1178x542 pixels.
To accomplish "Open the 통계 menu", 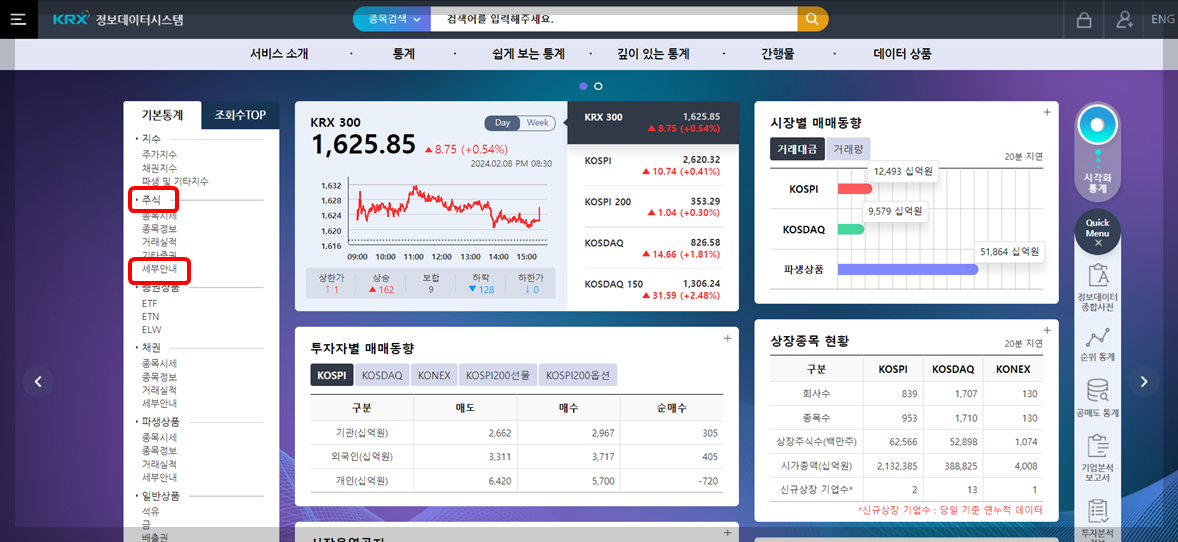I will point(403,54).
